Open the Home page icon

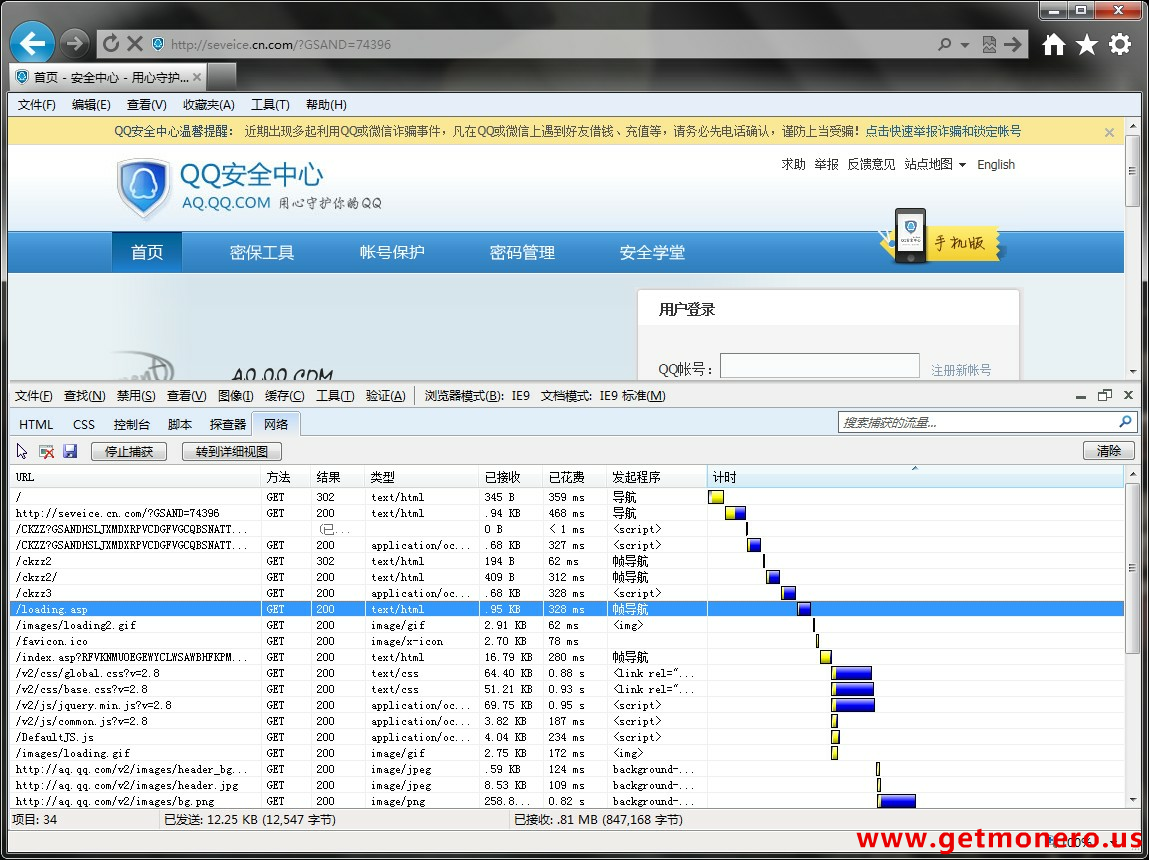pos(1053,45)
